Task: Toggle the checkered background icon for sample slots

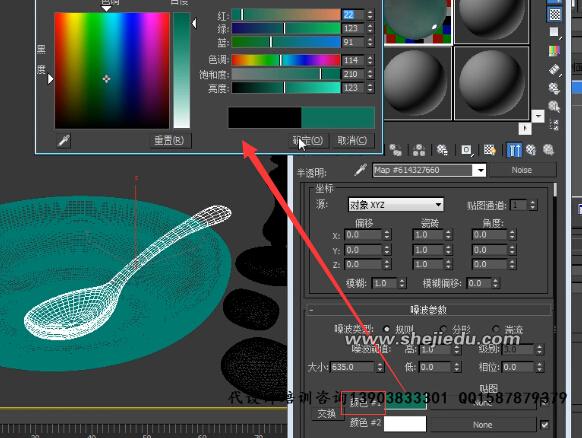Action: [x=555, y=15]
